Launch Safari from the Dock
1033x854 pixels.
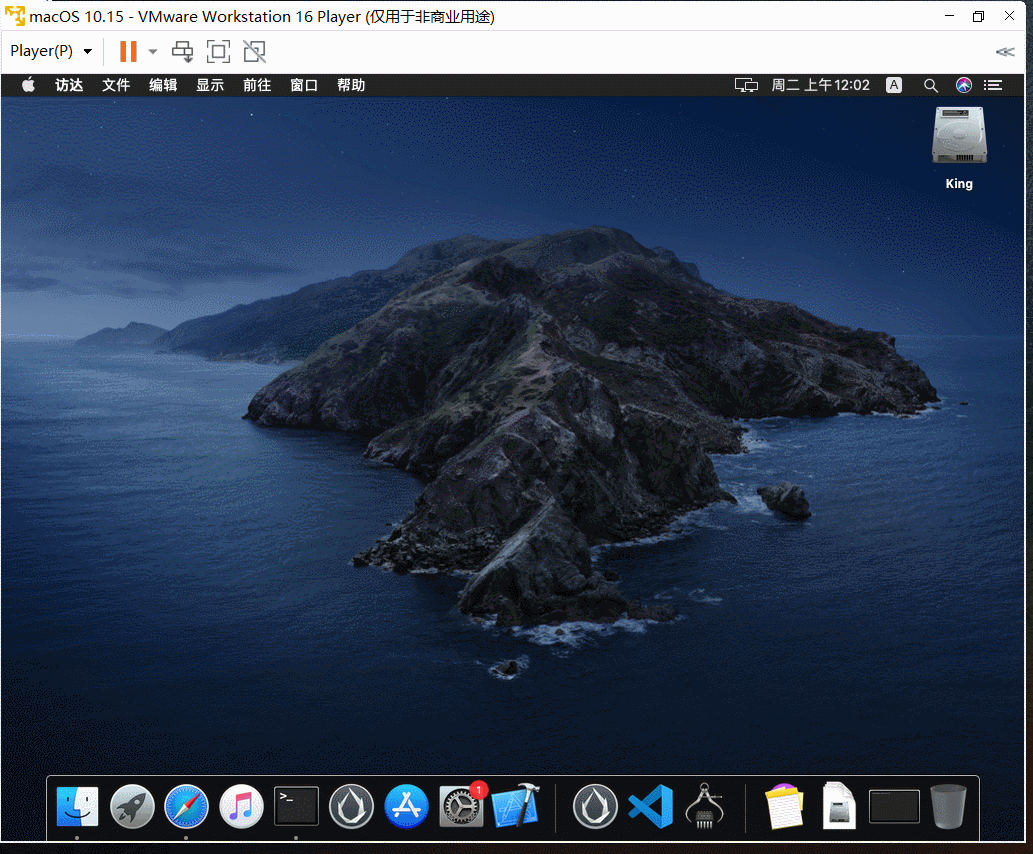(186, 807)
